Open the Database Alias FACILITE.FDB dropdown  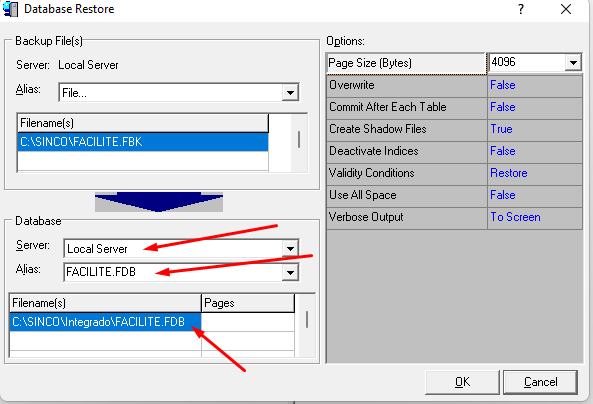click(290, 272)
